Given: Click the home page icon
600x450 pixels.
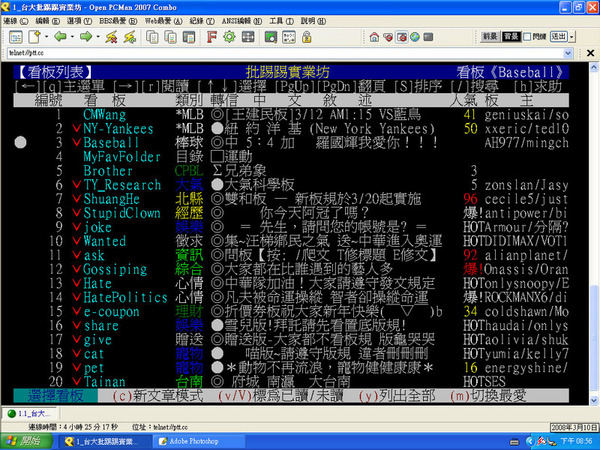Looking at the screenshot, I should (374, 37).
